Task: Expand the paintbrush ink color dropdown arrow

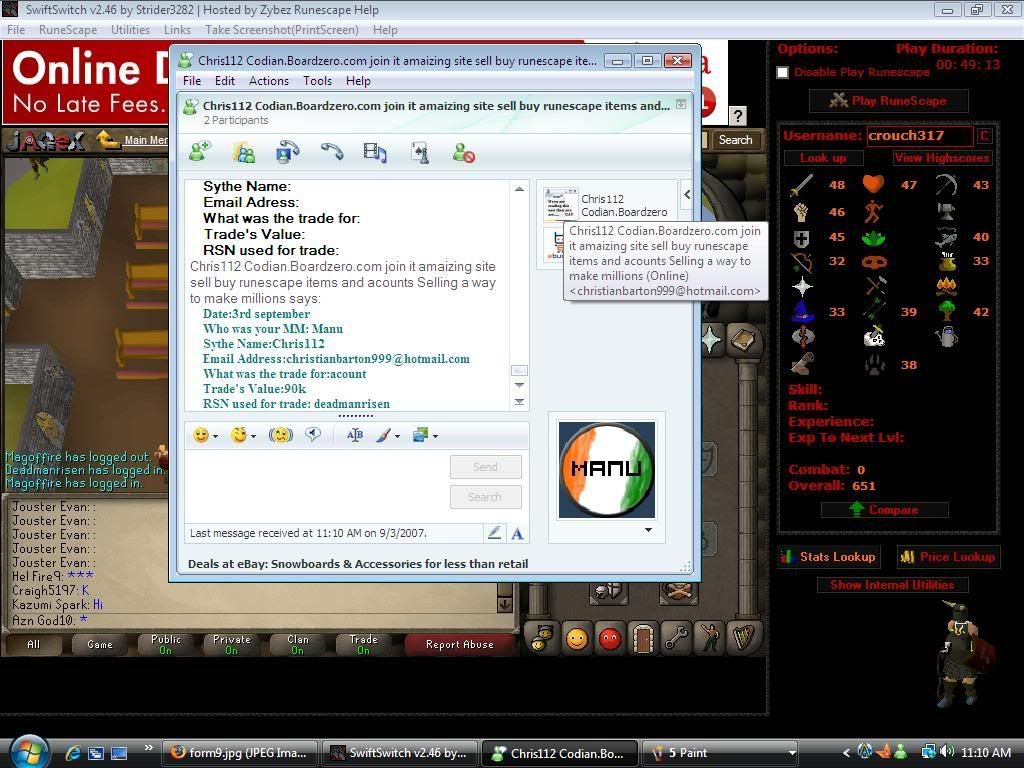Action: (397, 436)
